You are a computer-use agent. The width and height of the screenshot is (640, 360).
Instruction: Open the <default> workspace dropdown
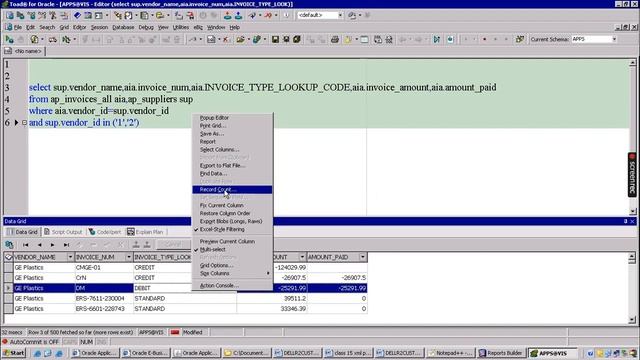(340, 15)
